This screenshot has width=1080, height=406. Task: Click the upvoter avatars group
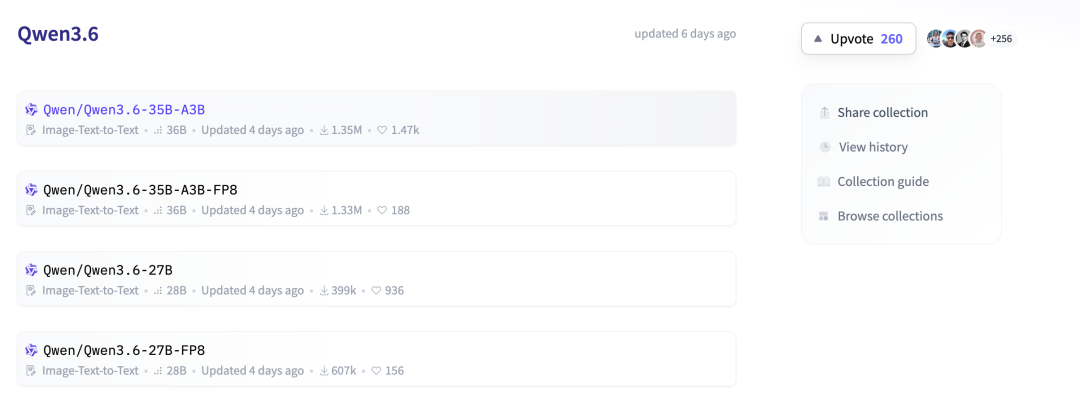pyautogui.click(x=957, y=39)
